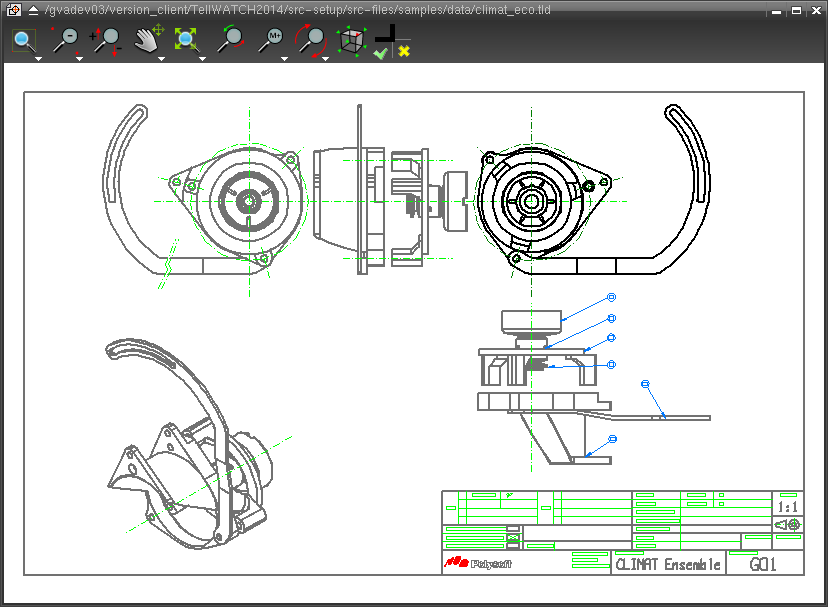This screenshot has width=828, height=607.
Task: Click the topmost blue balloon annotation marker
Action: [x=612, y=298]
